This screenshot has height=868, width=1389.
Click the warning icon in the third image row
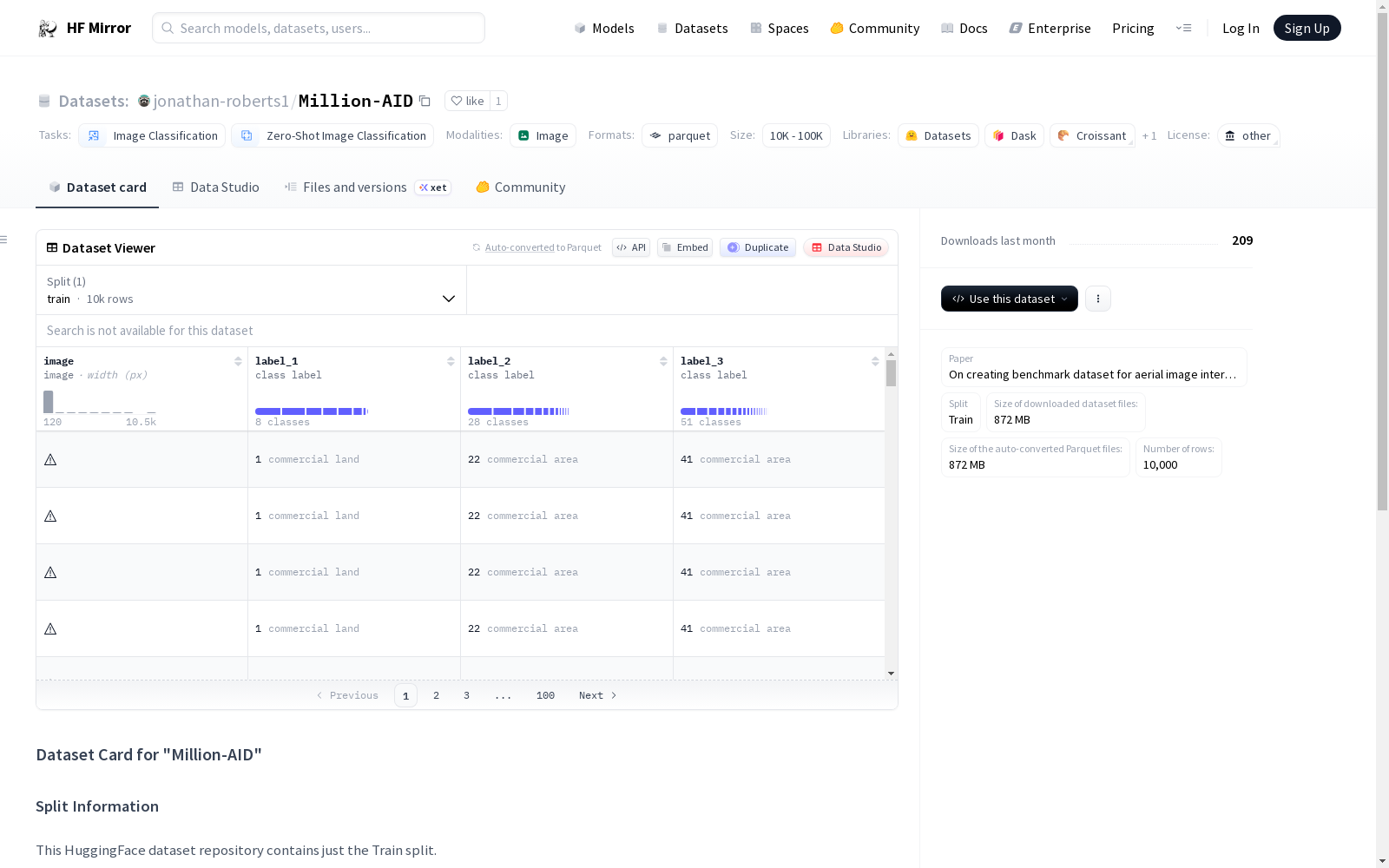pyautogui.click(x=50, y=572)
